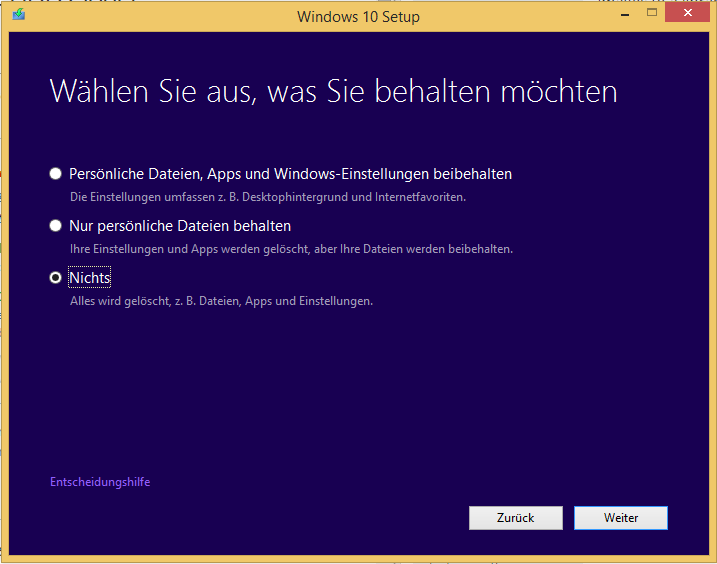Select radio button for keeping files, apps and settings
Screen dimensions: 717x564
tap(56, 174)
